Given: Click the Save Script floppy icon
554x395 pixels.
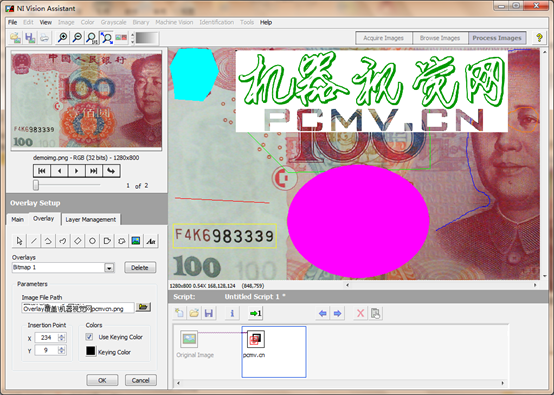Looking at the screenshot, I should 209,313.
